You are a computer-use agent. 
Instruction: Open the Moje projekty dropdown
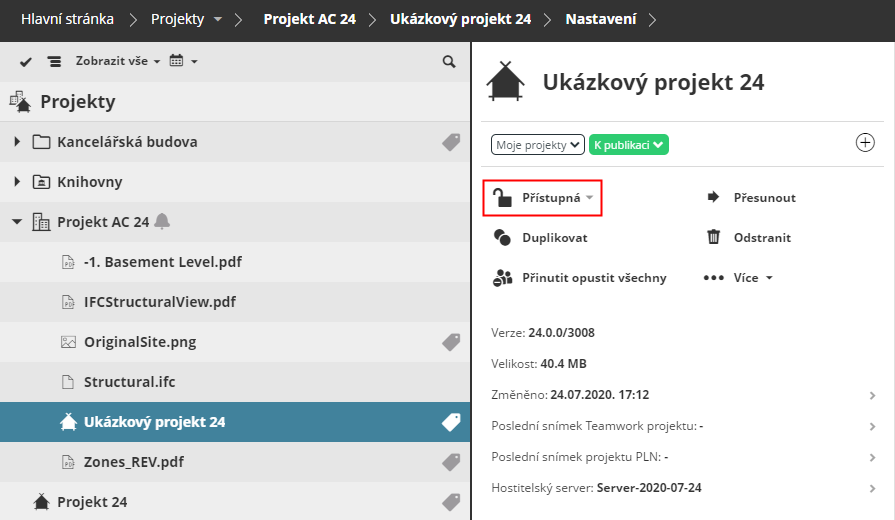(x=537, y=145)
